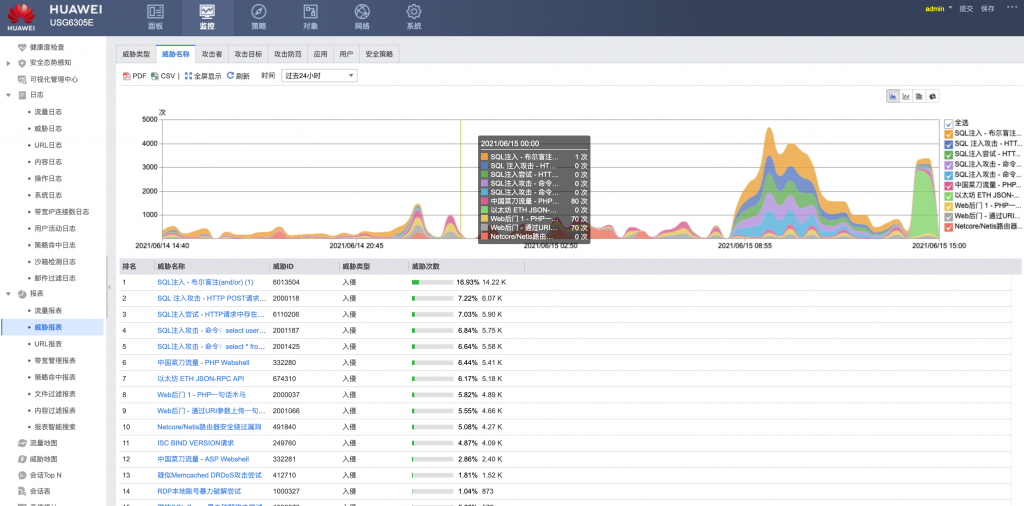
Task: Open 威胁日志 in the sidebar
Action: [x=48, y=129]
